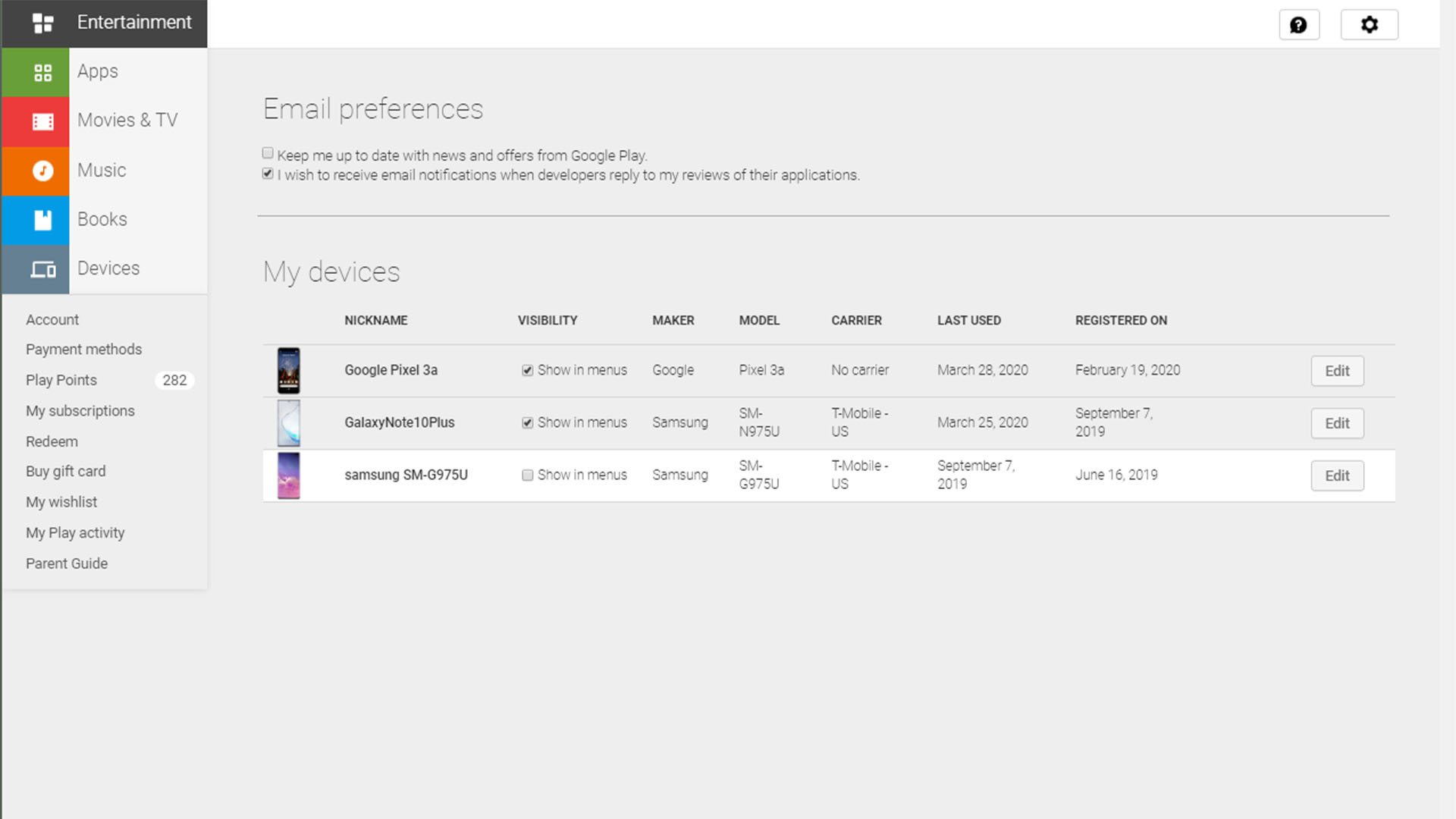This screenshot has height=819, width=1456.
Task: Open Buy gift card
Action: coord(66,471)
